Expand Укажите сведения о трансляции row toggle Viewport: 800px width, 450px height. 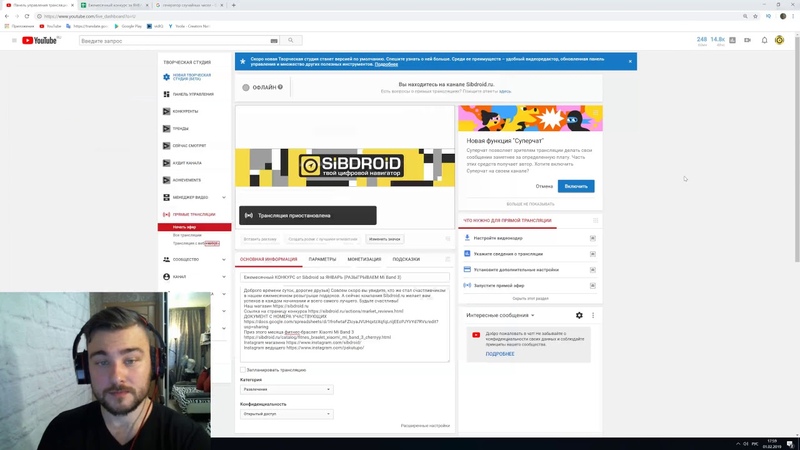[593, 254]
